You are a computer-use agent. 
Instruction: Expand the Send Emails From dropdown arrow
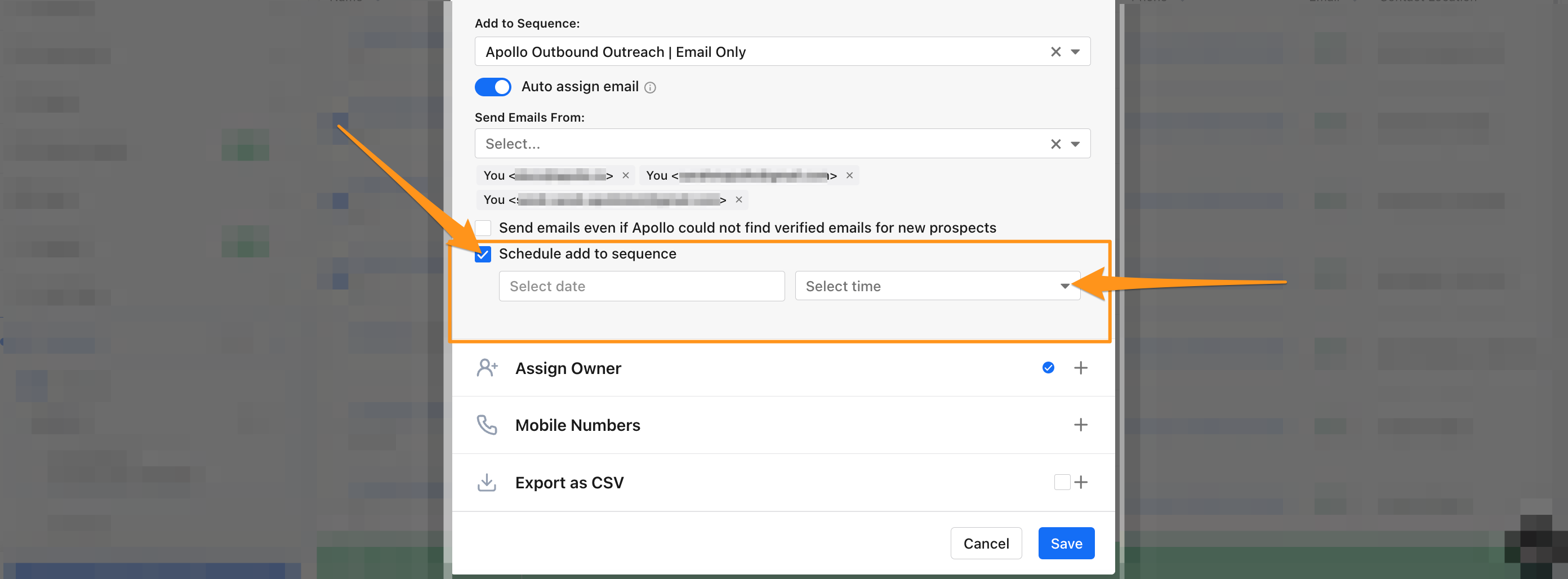tap(1076, 144)
